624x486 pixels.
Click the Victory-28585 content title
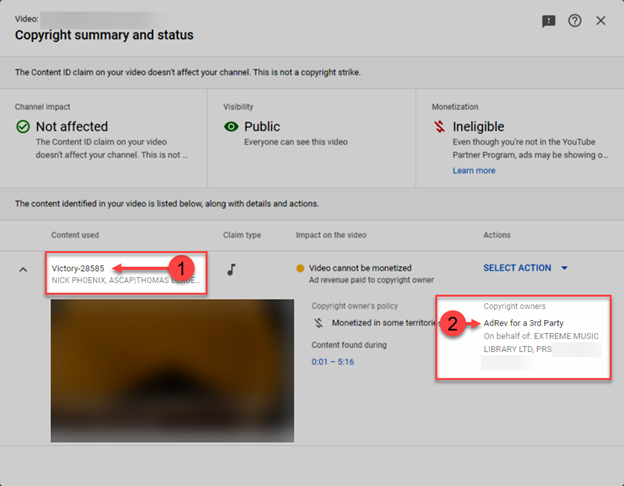pos(78,268)
